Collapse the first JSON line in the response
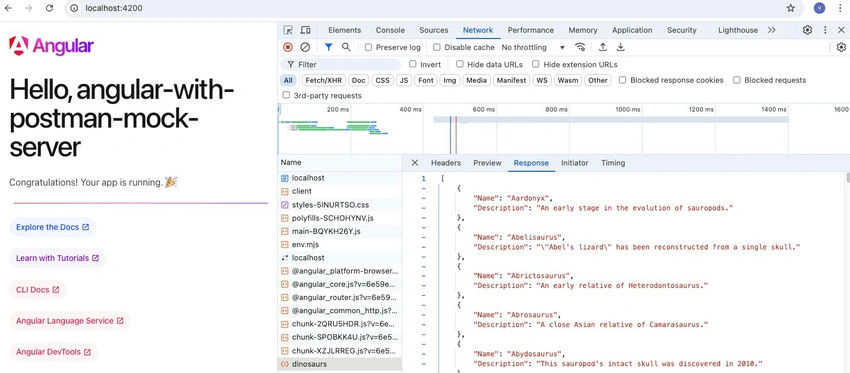 [x=423, y=189]
